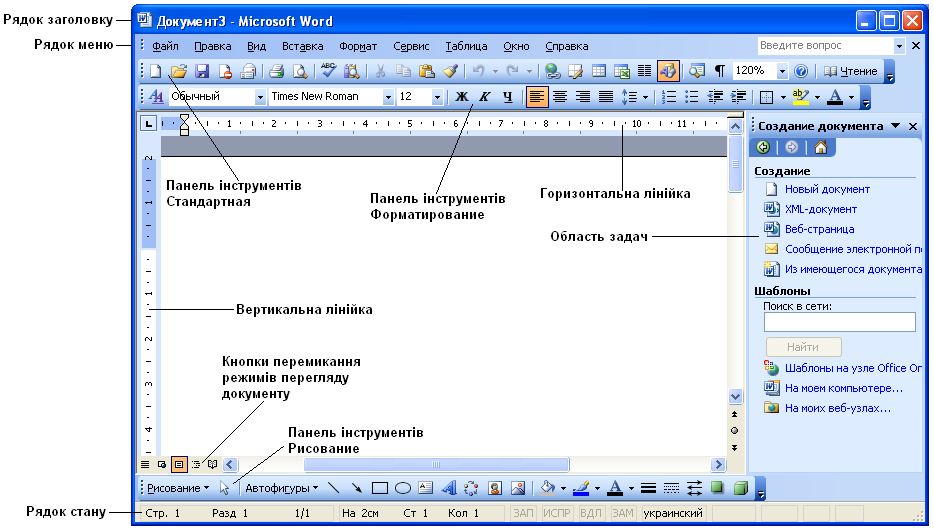Activate the Format Painter brush
This screenshot has height=529, width=934.
coord(450,71)
